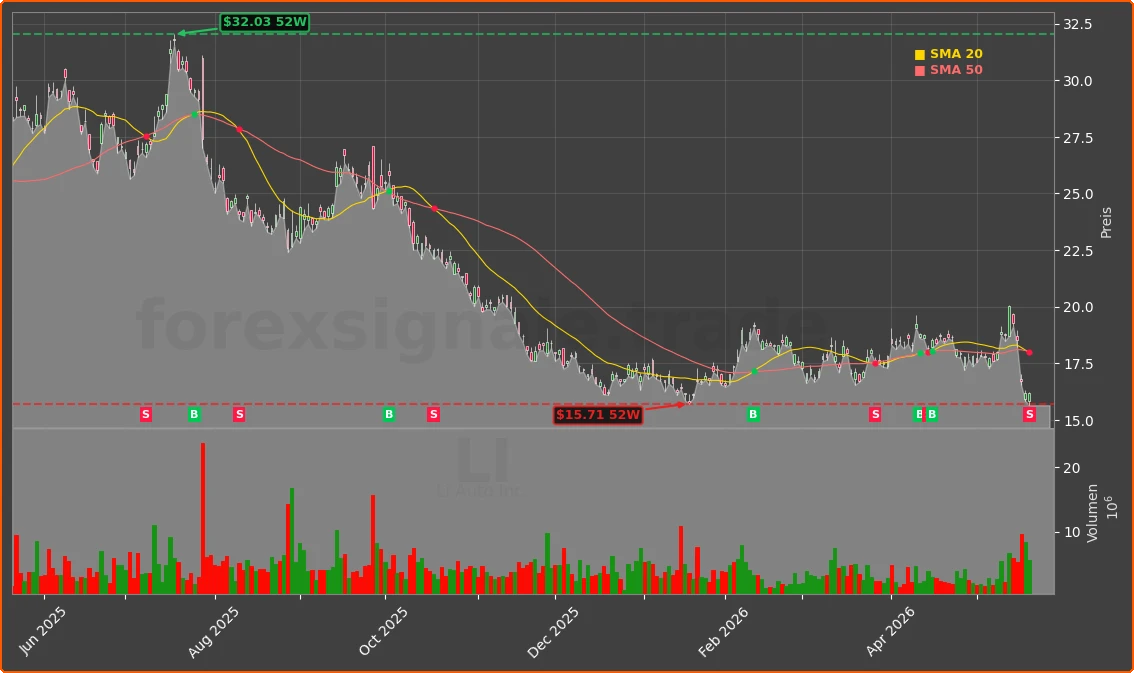Click the 27.5 price axis tick
The image size is (1134, 673).
1078,138
